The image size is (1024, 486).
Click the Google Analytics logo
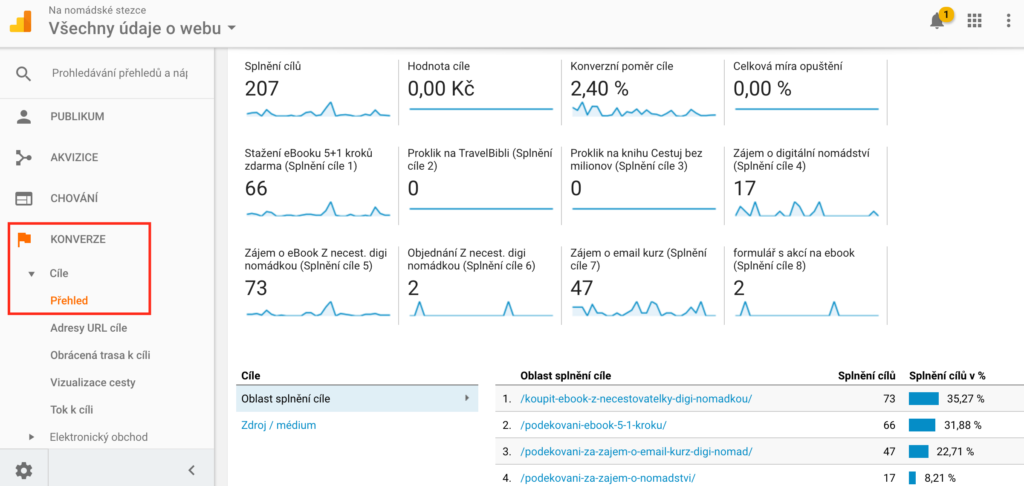coord(22,21)
